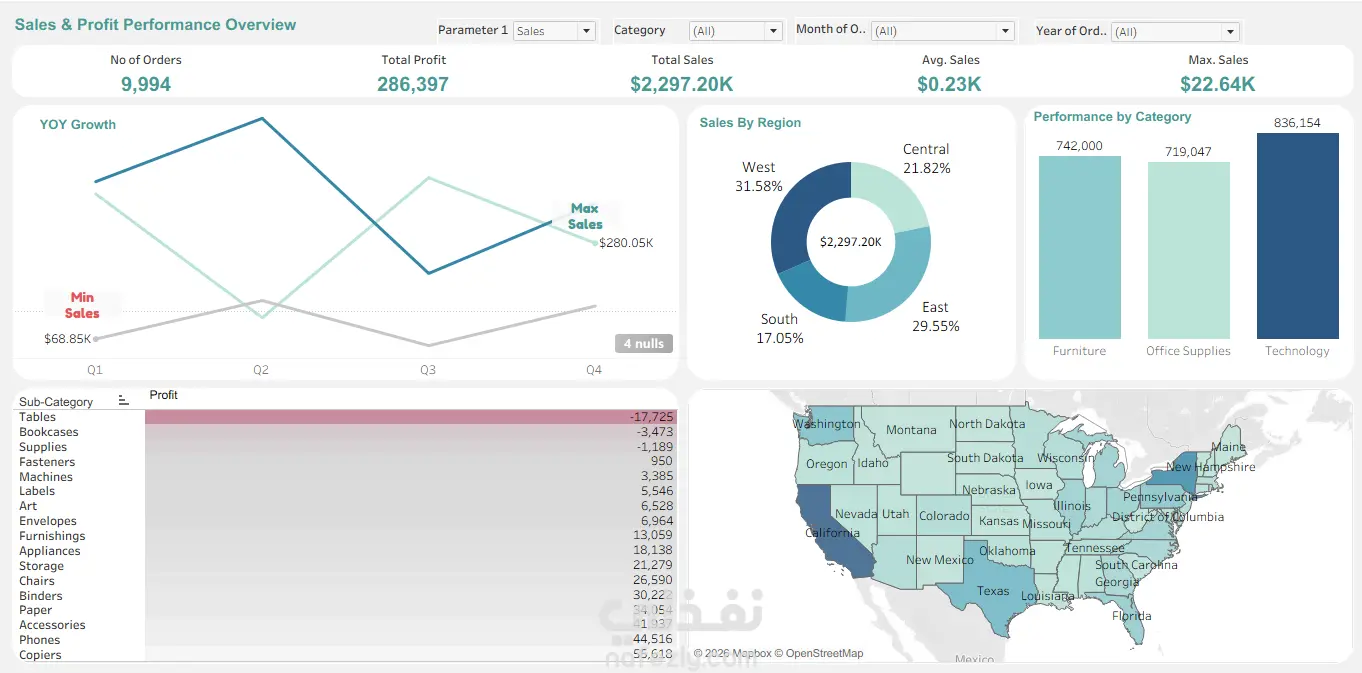Click the YOY Growth chart title
Viewport: 1362px width, 673px height.
(x=78, y=125)
